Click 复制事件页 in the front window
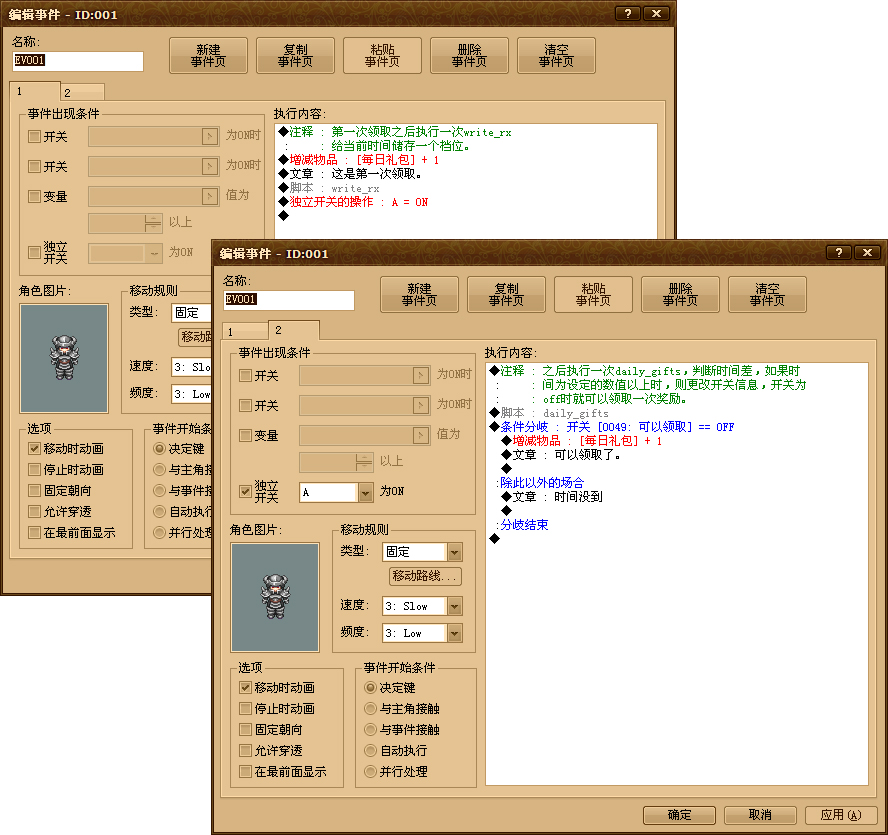 click(506, 295)
